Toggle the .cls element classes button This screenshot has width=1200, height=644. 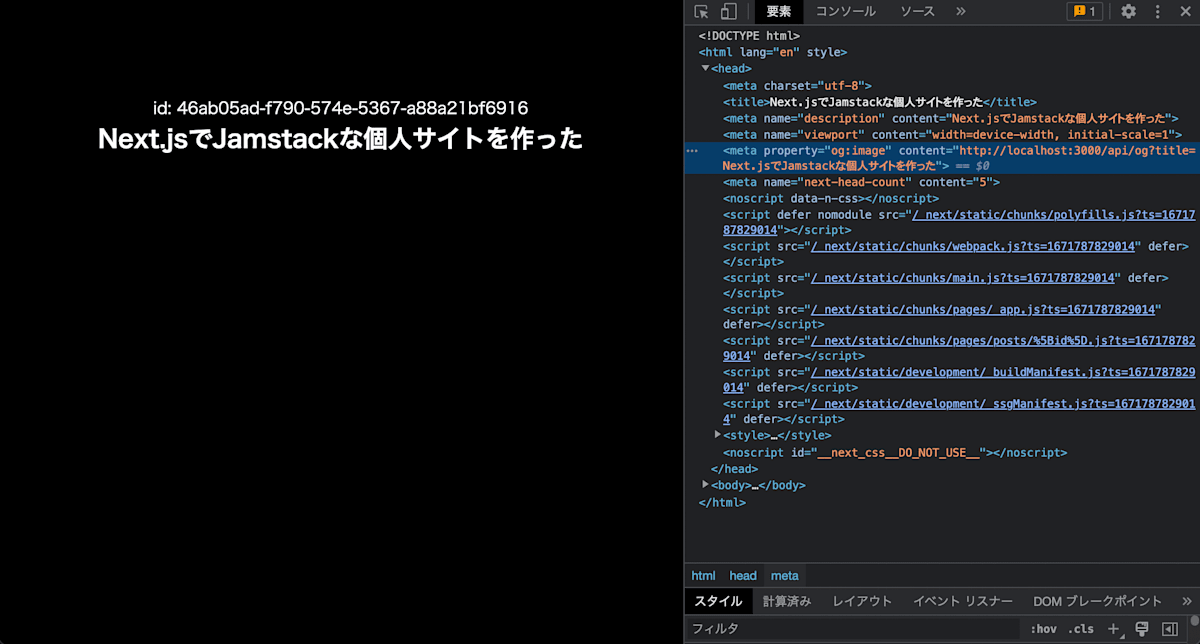tap(1081, 629)
